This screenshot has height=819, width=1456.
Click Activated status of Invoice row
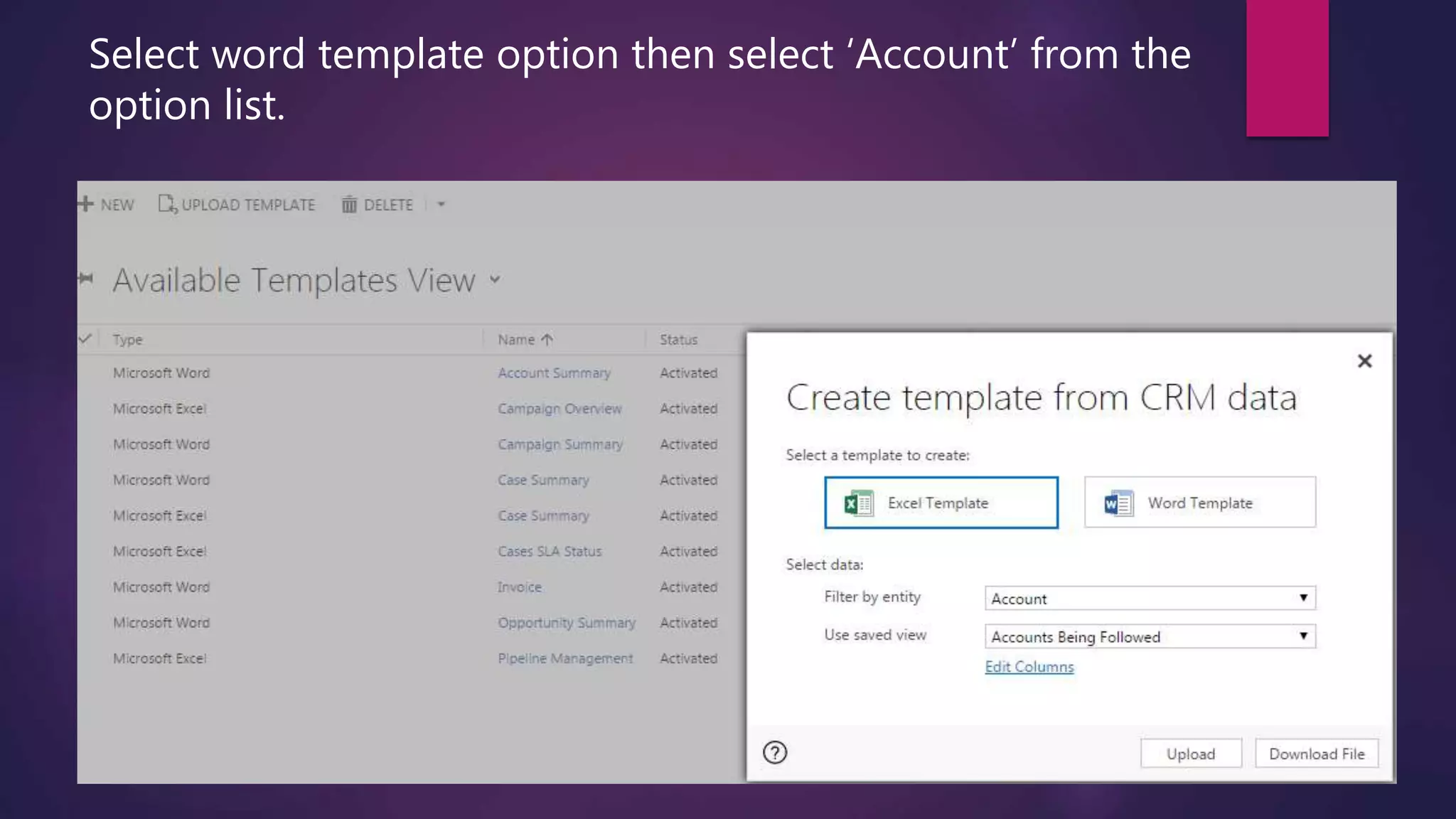pos(688,587)
